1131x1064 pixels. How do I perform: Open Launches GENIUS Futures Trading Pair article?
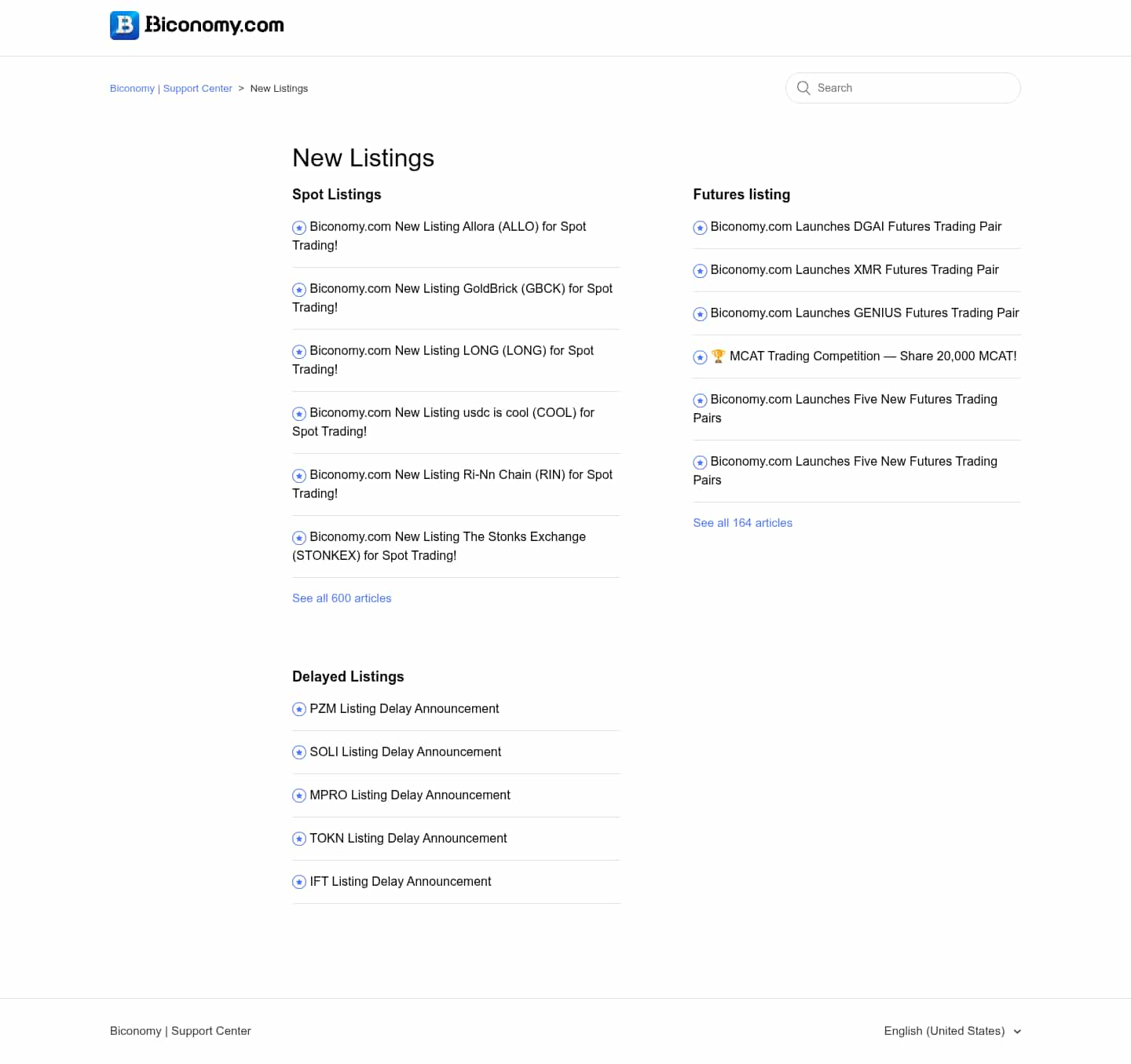tap(865, 313)
